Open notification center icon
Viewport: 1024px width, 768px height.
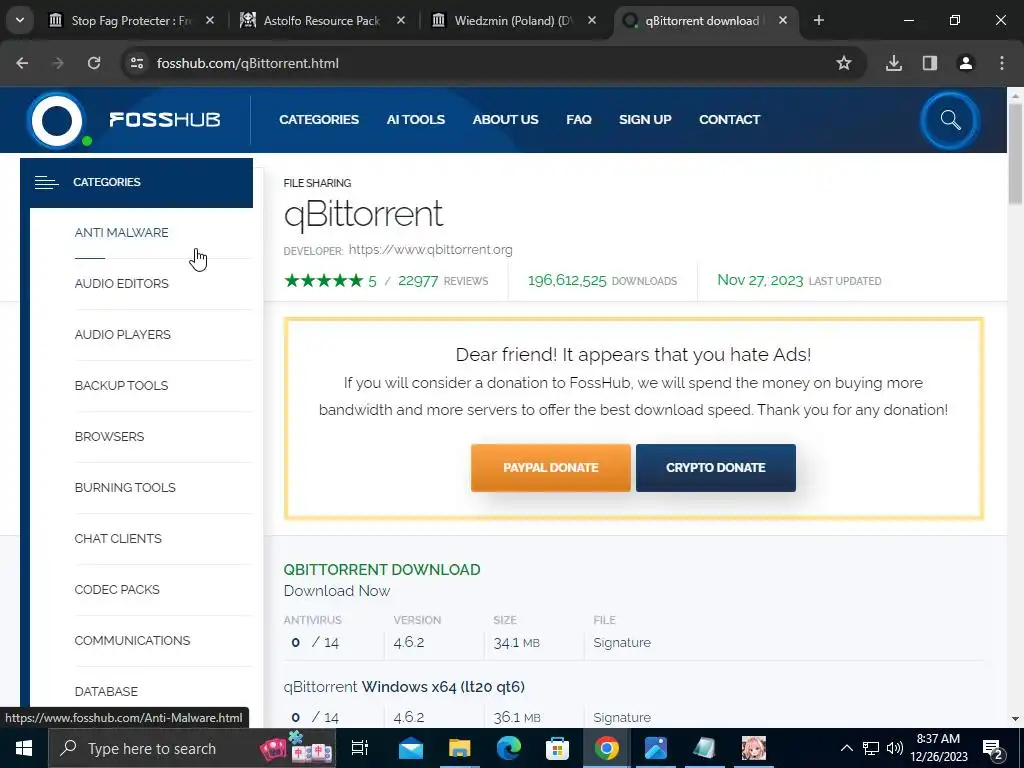pyautogui.click(x=993, y=749)
